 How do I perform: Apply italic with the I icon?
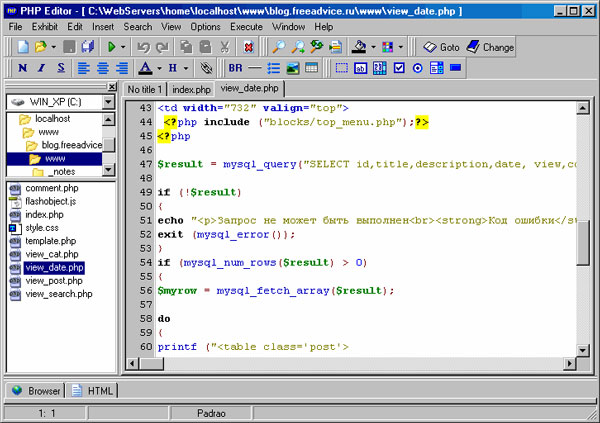pos(42,68)
